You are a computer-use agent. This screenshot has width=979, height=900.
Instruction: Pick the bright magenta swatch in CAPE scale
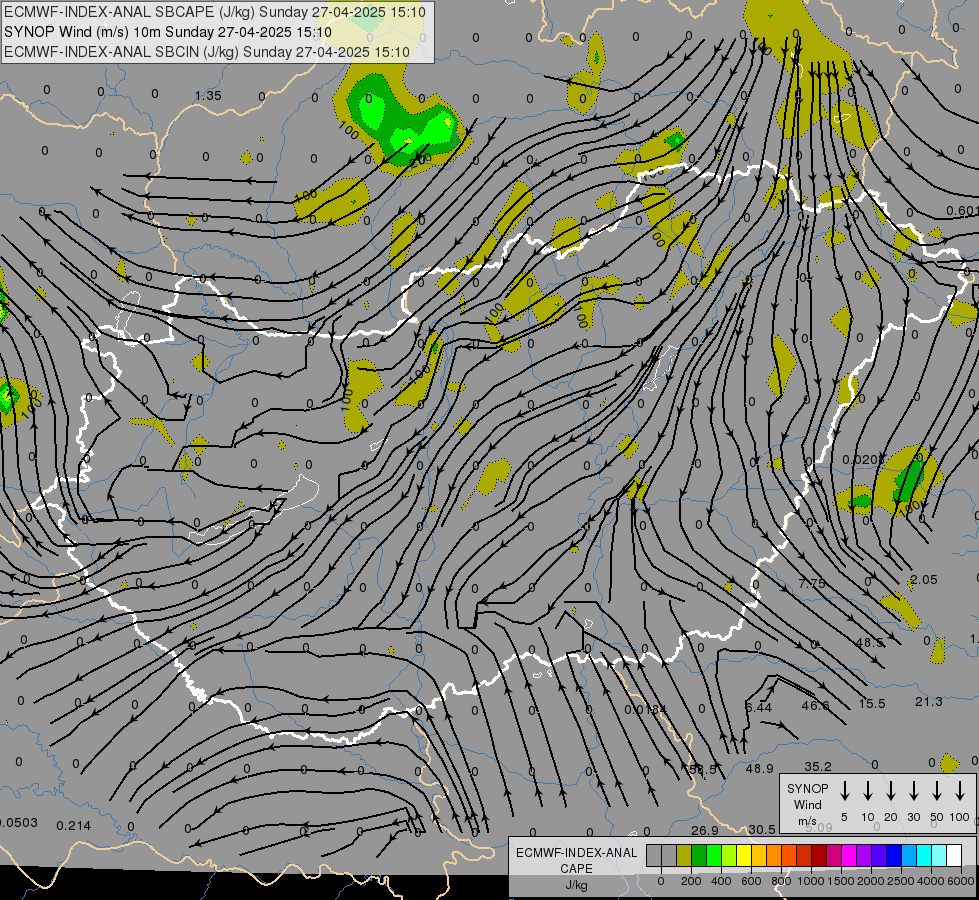coord(849,856)
